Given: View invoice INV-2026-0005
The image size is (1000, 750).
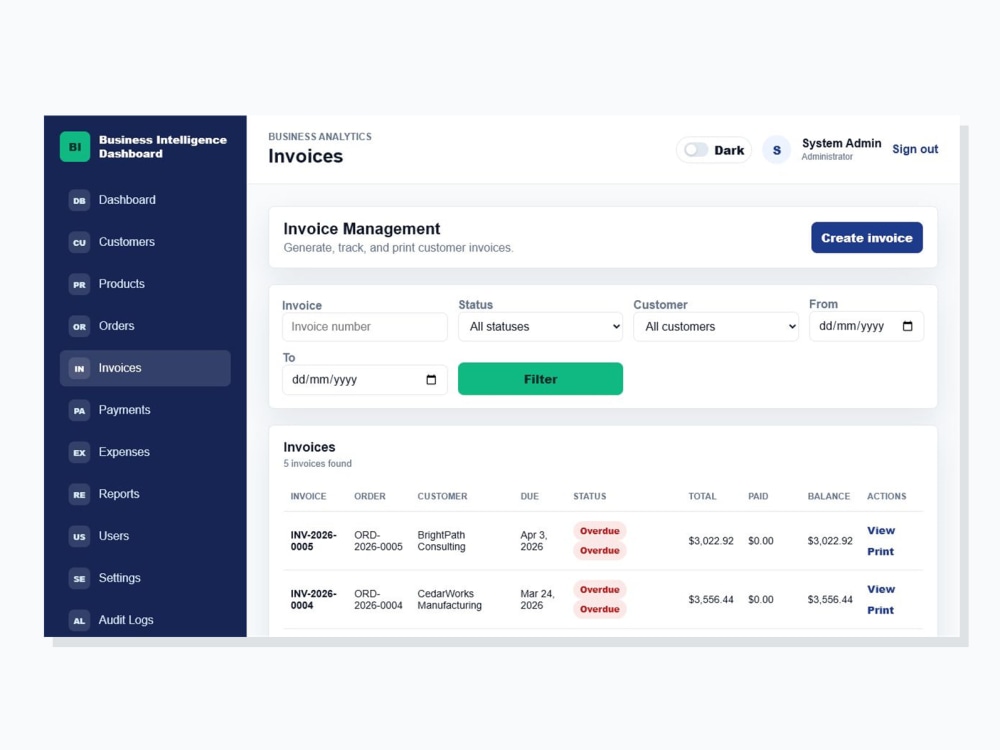Looking at the screenshot, I should (881, 531).
